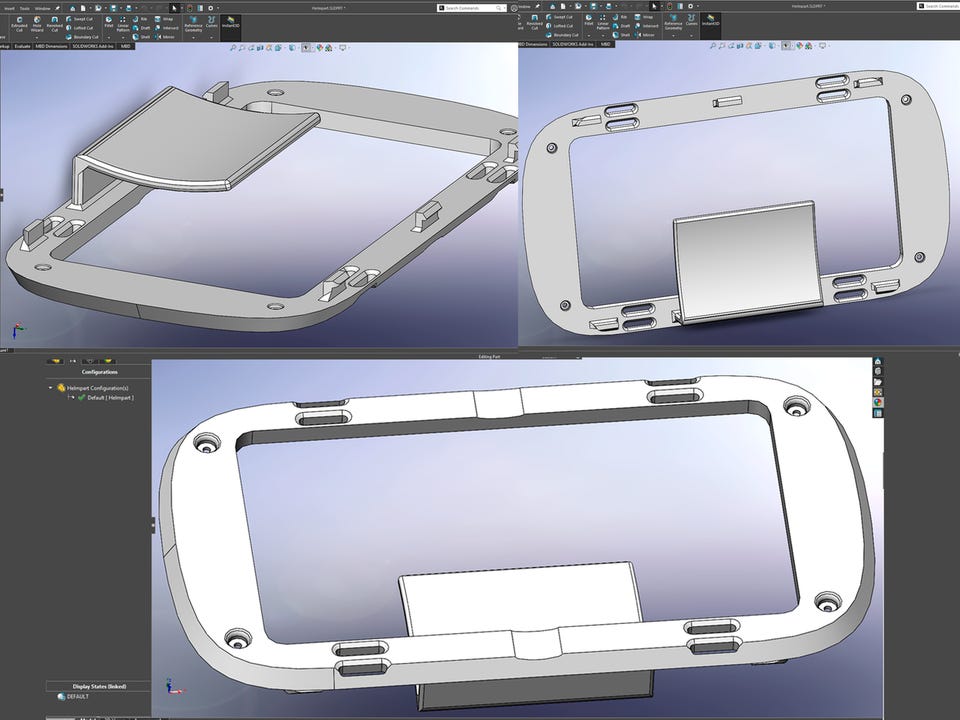Screen dimensions: 960x720
Task: Click Search Commands box in top-left window
Action: pos(471,8)
